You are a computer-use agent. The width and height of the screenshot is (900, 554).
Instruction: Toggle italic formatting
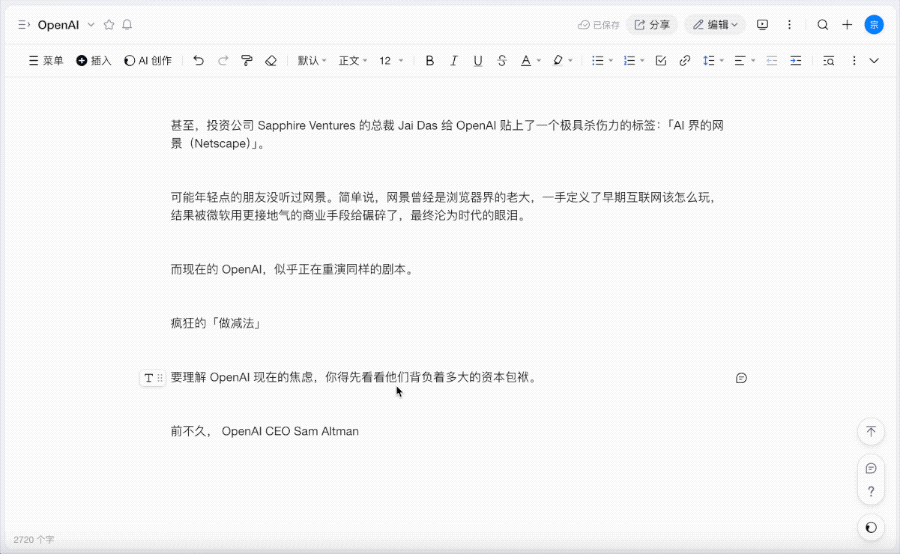[453, 61]
